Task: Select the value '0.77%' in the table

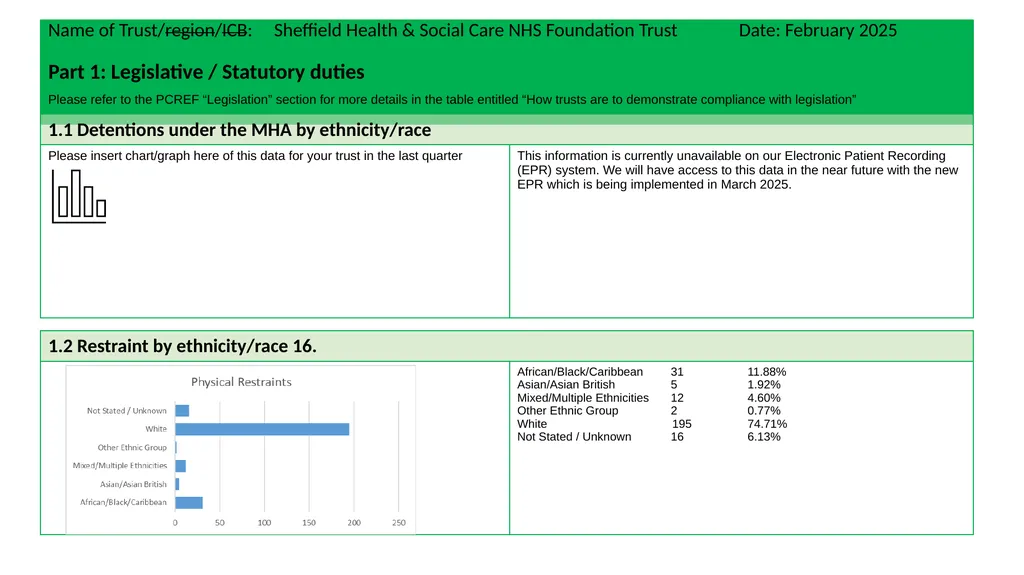Action: [x=764, y=411]
